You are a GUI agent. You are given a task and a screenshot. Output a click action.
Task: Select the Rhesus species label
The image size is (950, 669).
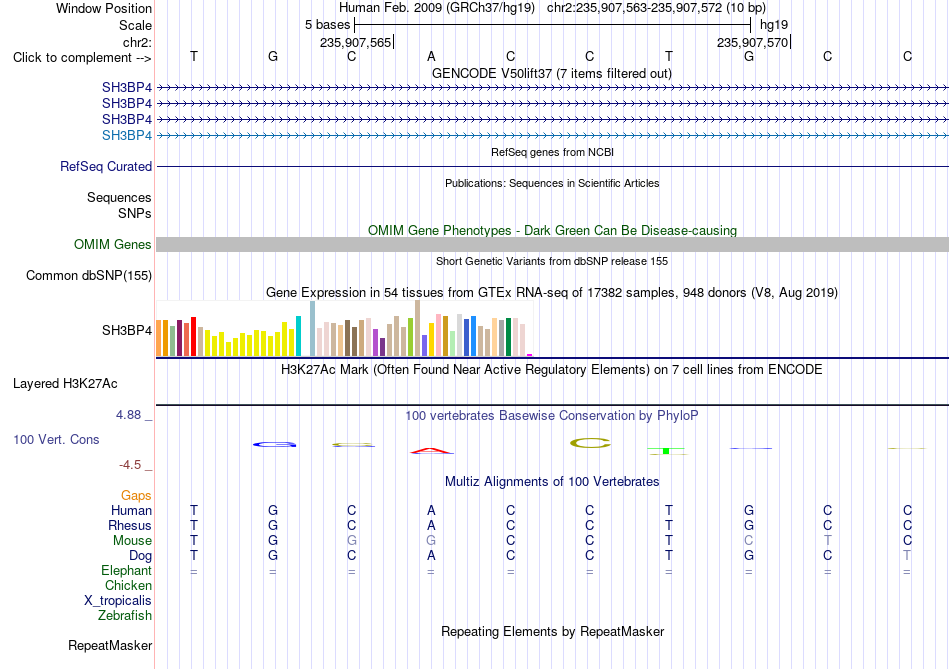click(x=130, y=525)
